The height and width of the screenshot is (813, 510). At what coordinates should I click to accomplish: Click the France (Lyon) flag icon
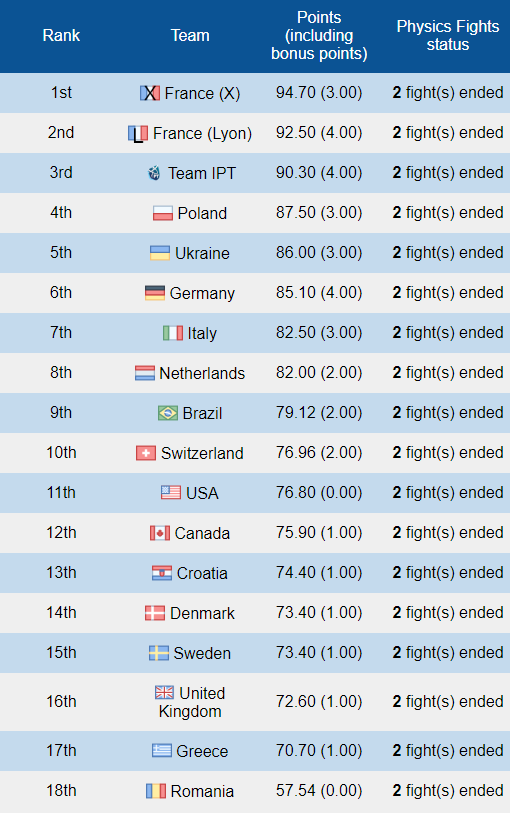coord(138,133)
